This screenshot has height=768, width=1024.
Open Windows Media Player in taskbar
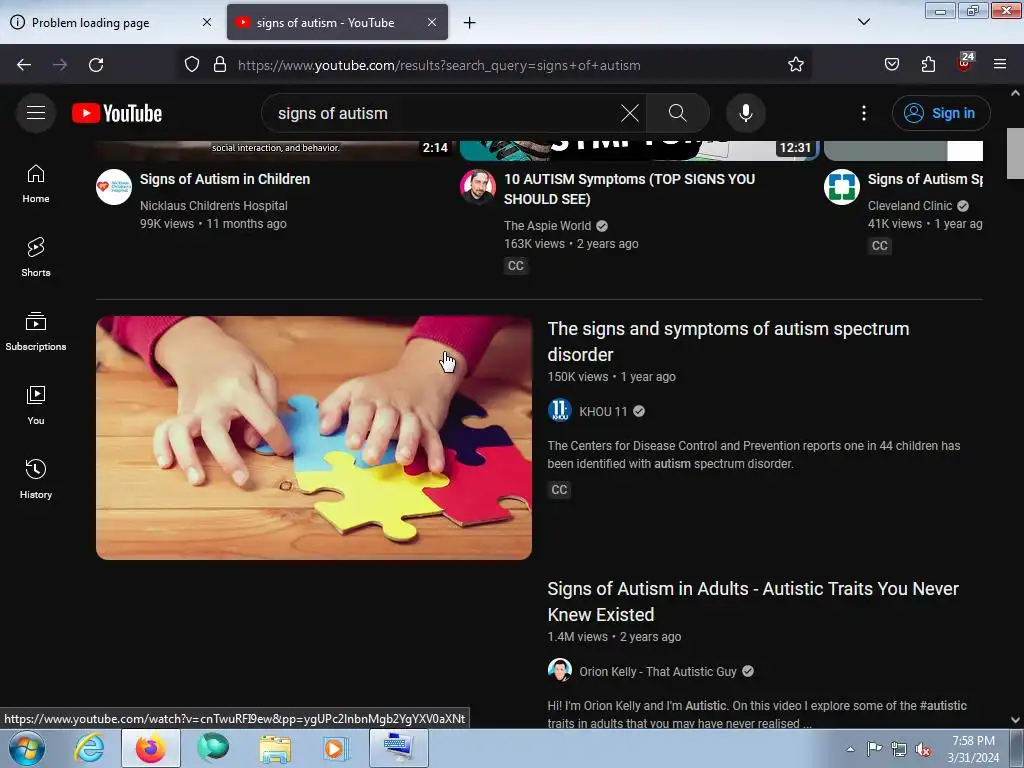click(x=336, y=748)
